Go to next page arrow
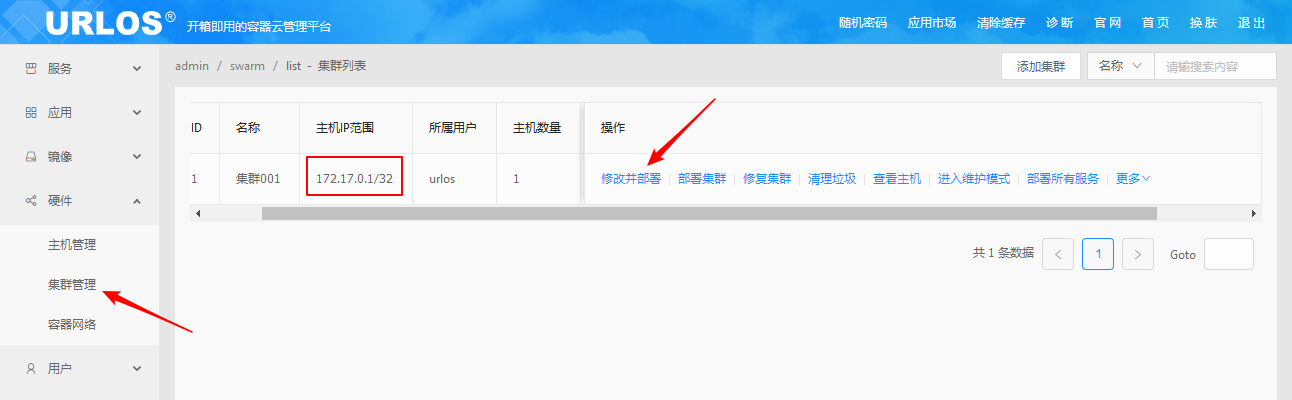The width and height of the screenshot is (1292, 400). click(1138, 255)
